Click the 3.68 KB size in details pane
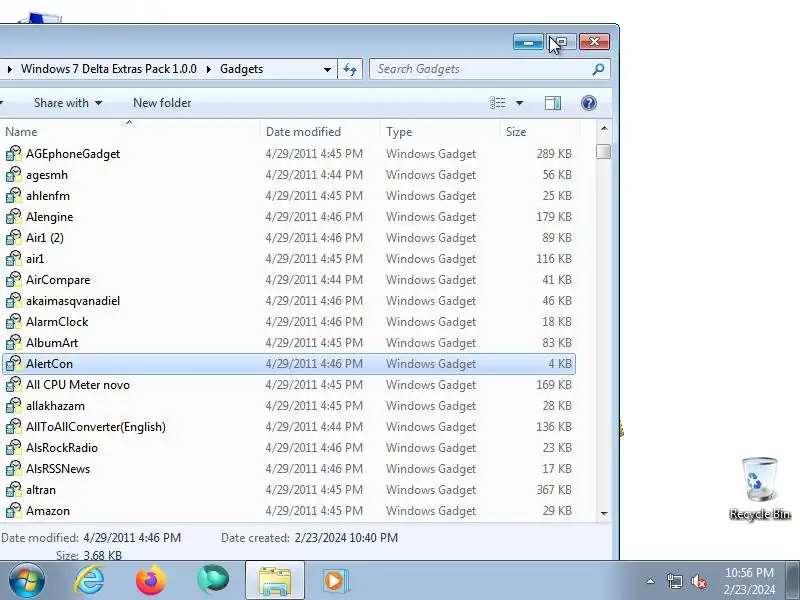The width and height of the screenshot is (800, 600). (103, 555)
